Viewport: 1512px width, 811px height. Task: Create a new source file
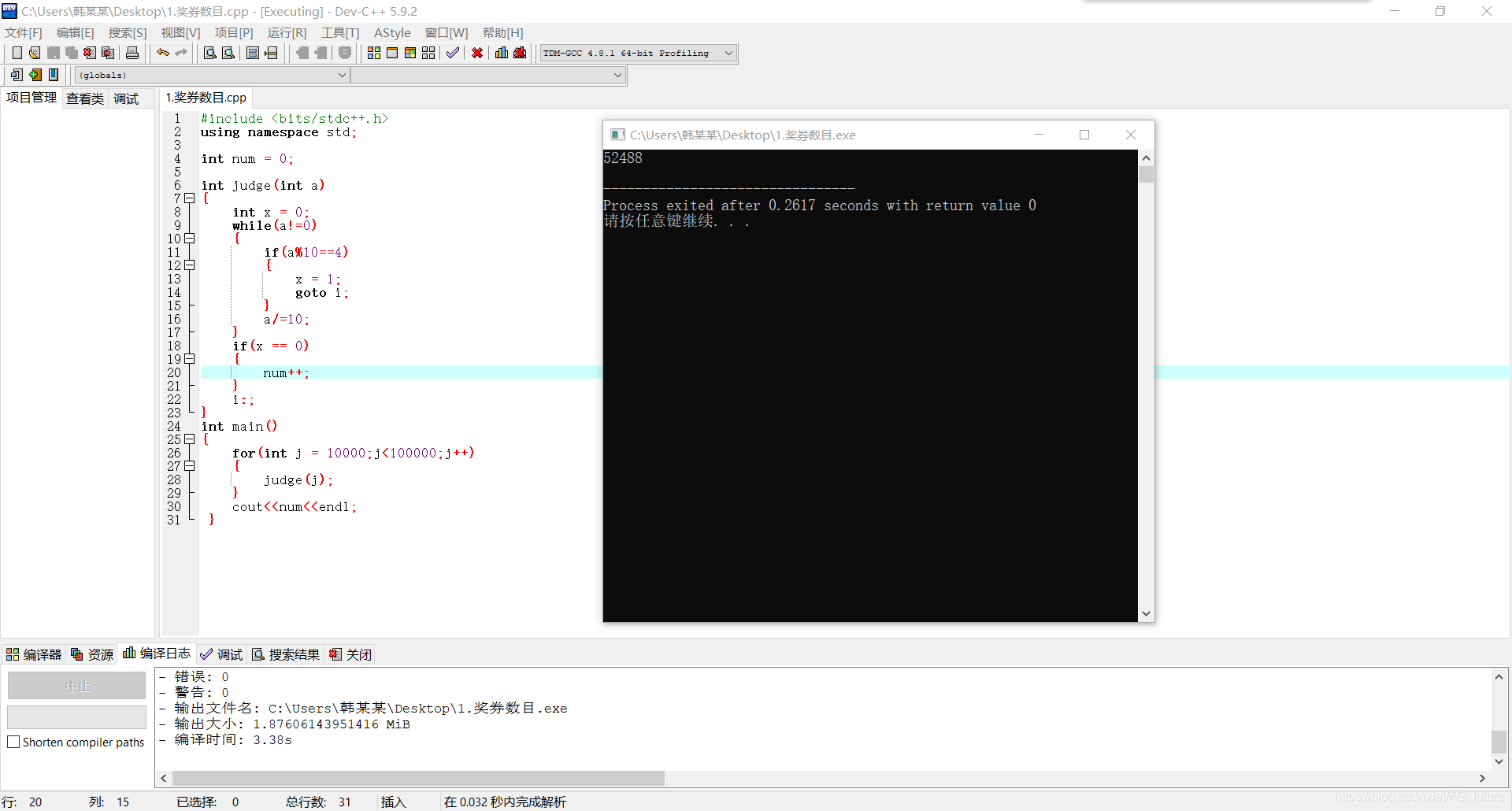(x=17, y=53)
